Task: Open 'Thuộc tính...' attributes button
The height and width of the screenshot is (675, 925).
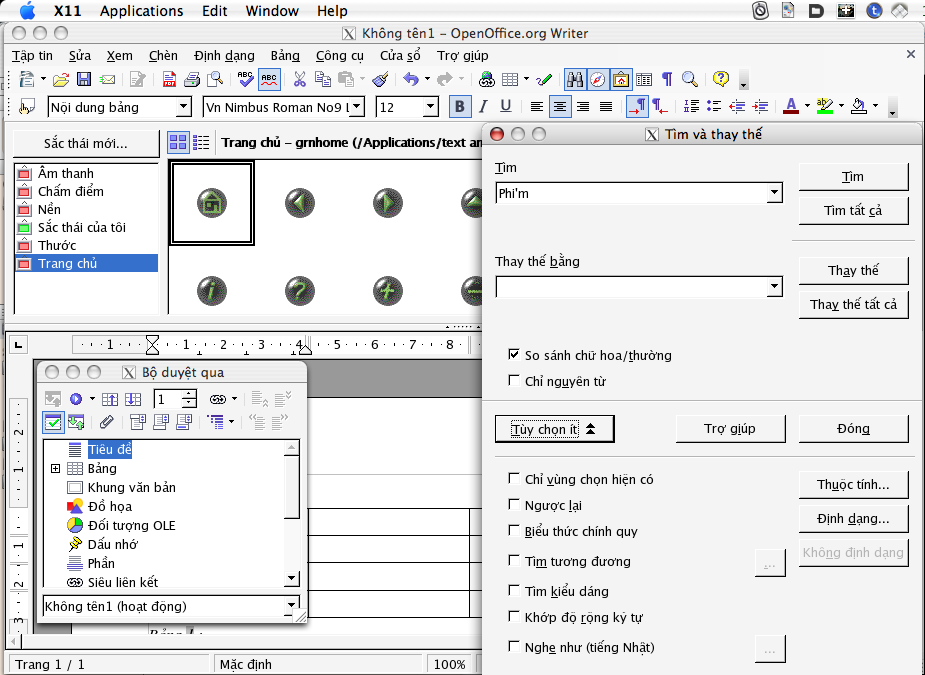Action: point(853,484)
